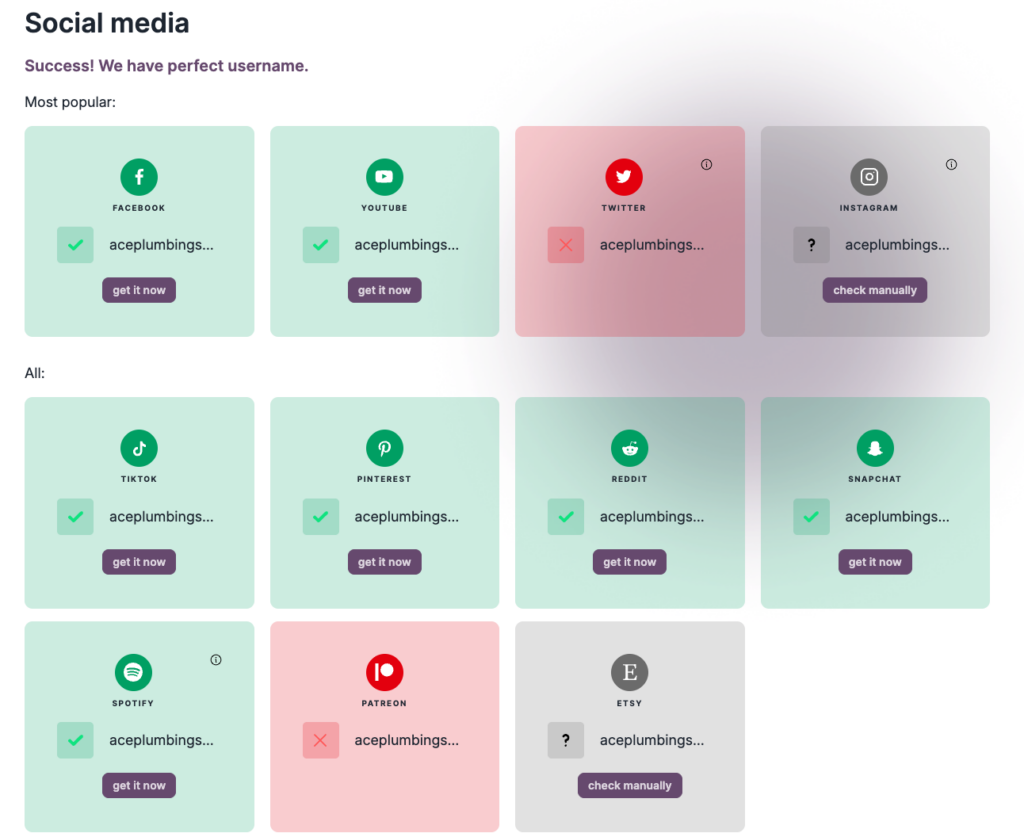The height and width of the screenshot is (833, 1024).
Task: Click the Facebook logo icon
Action: tap(139, 177)
